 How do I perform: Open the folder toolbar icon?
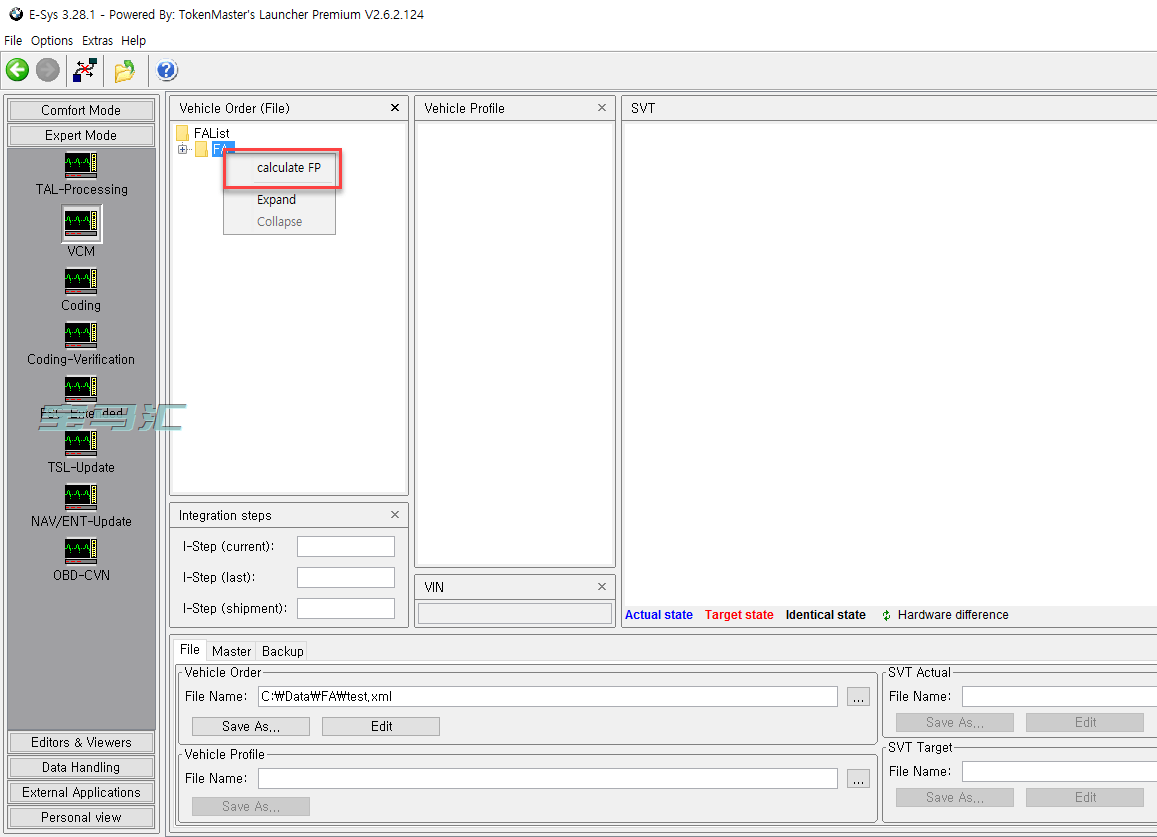(124, 70)
